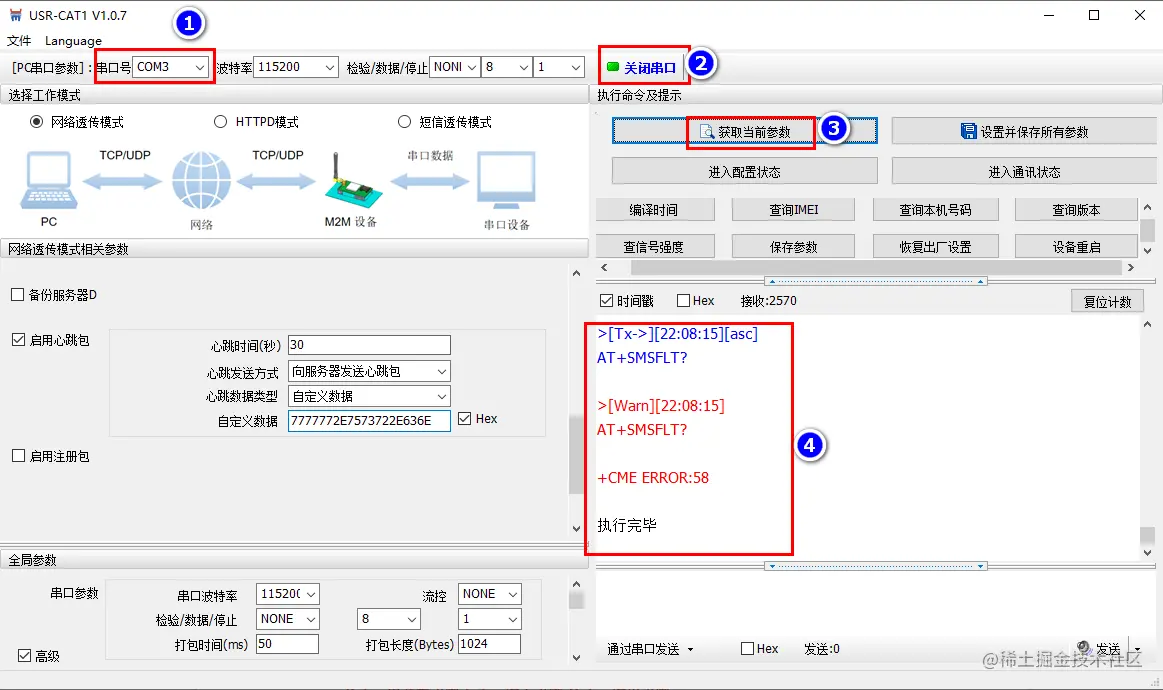Click the 恢复出厂设置 factory reset button
This screenshot has height=690, width=1163.
tap(935, 246)
